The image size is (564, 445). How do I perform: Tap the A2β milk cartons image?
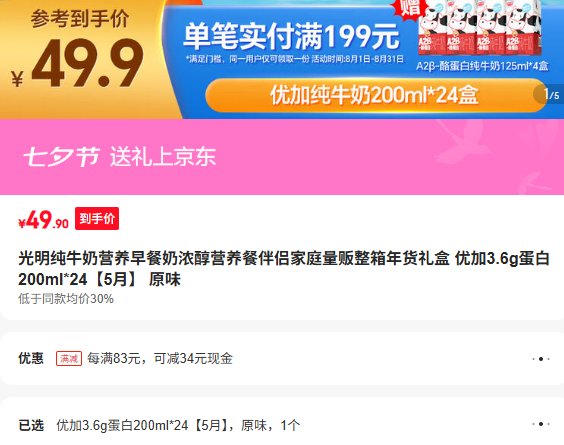click(479, 29)
